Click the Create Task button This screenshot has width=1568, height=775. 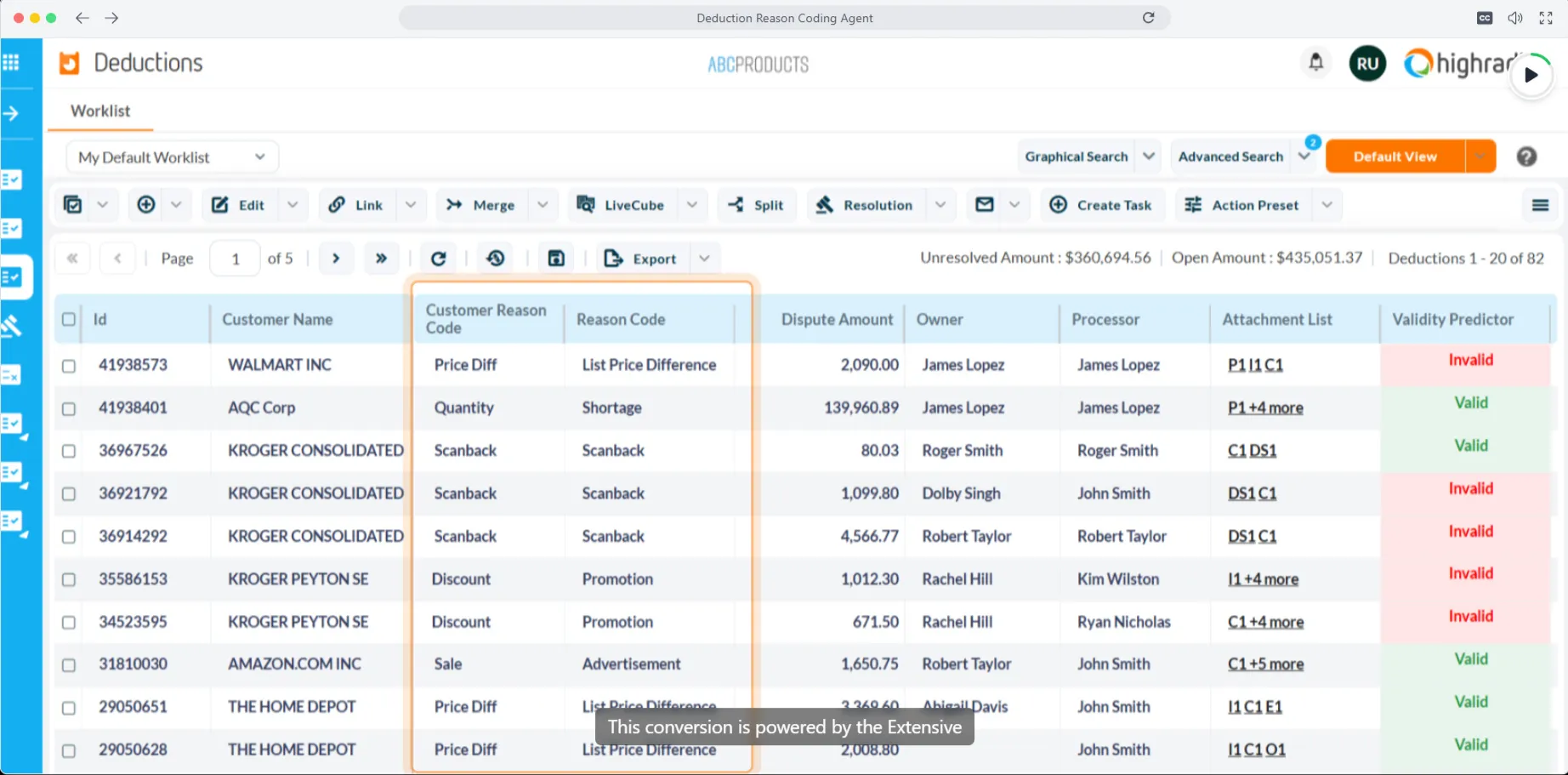(1101, 205)
